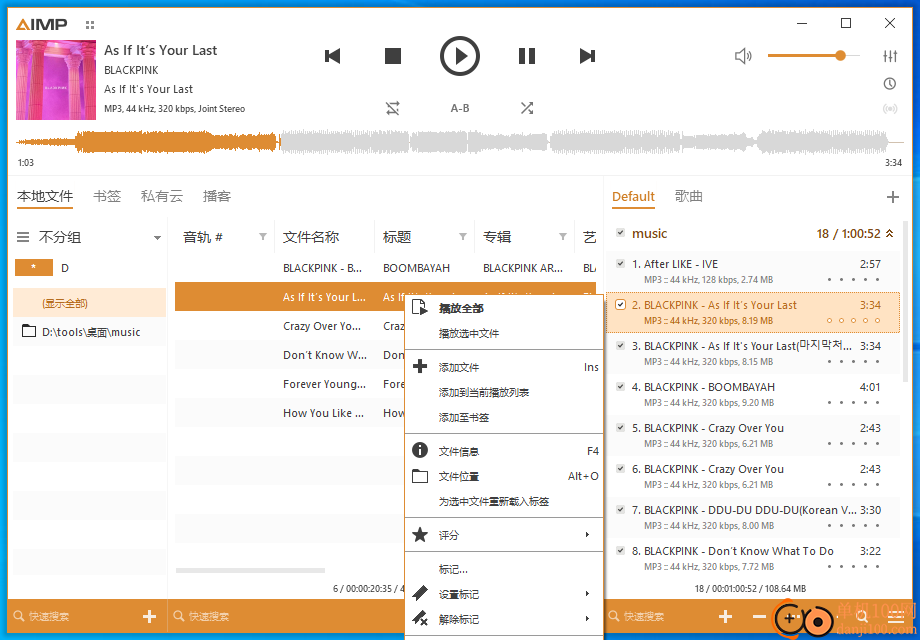Open the 私有云 tab

pyautogui.click(x=162, y=197)
